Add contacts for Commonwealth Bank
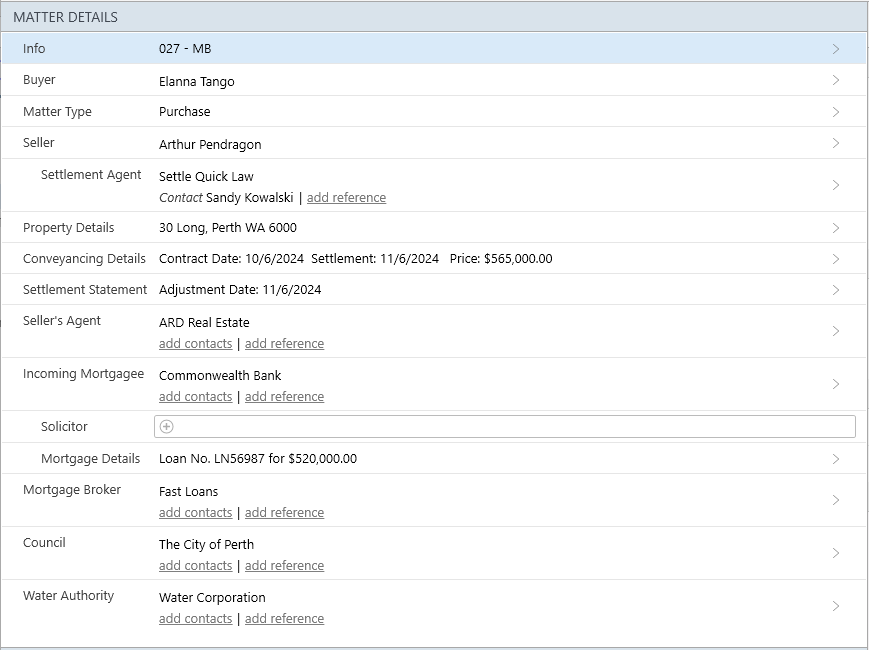869x650 pixels. point(195,397)
